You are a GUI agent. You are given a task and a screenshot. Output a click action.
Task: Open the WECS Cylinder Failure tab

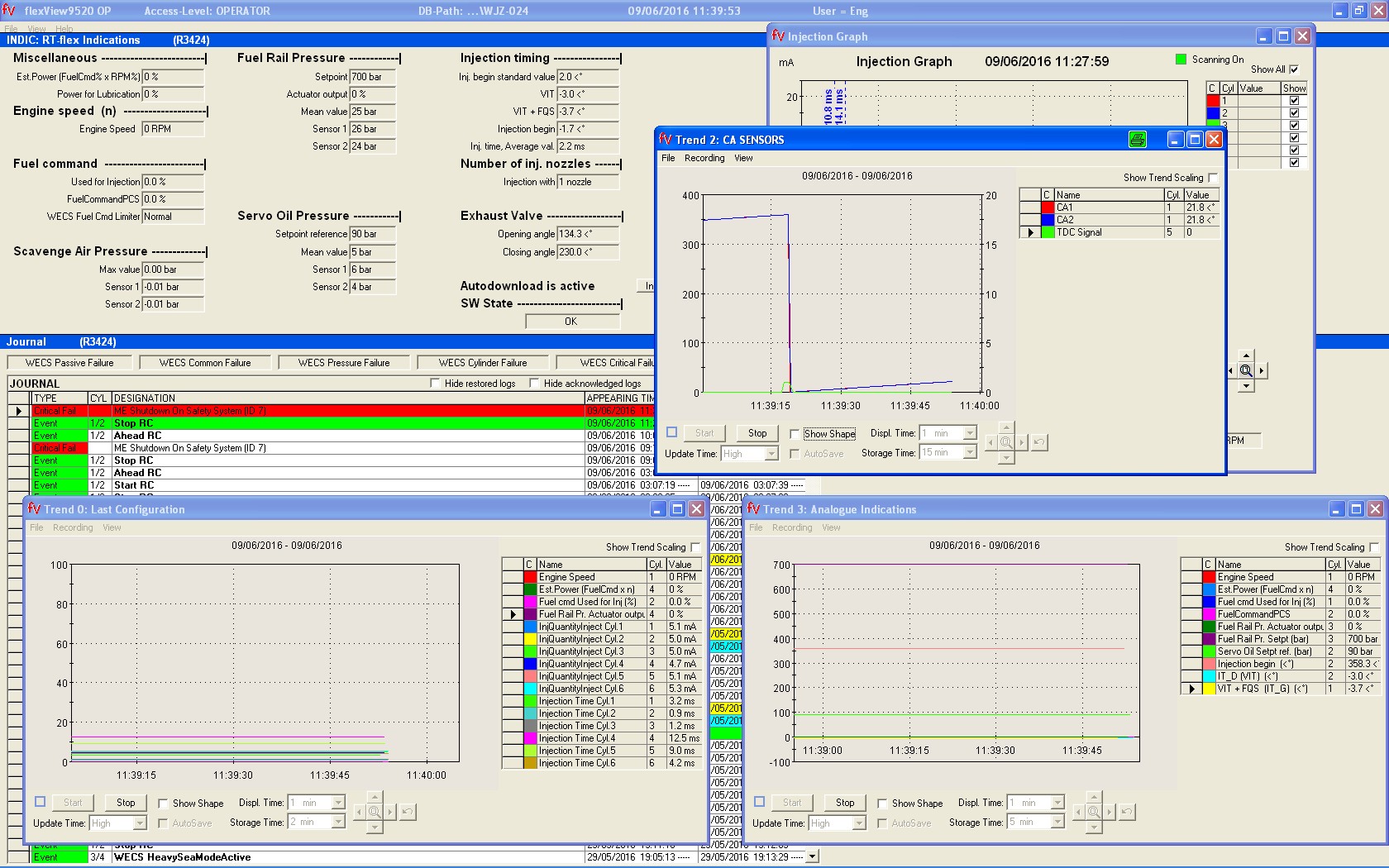(483, 362)
